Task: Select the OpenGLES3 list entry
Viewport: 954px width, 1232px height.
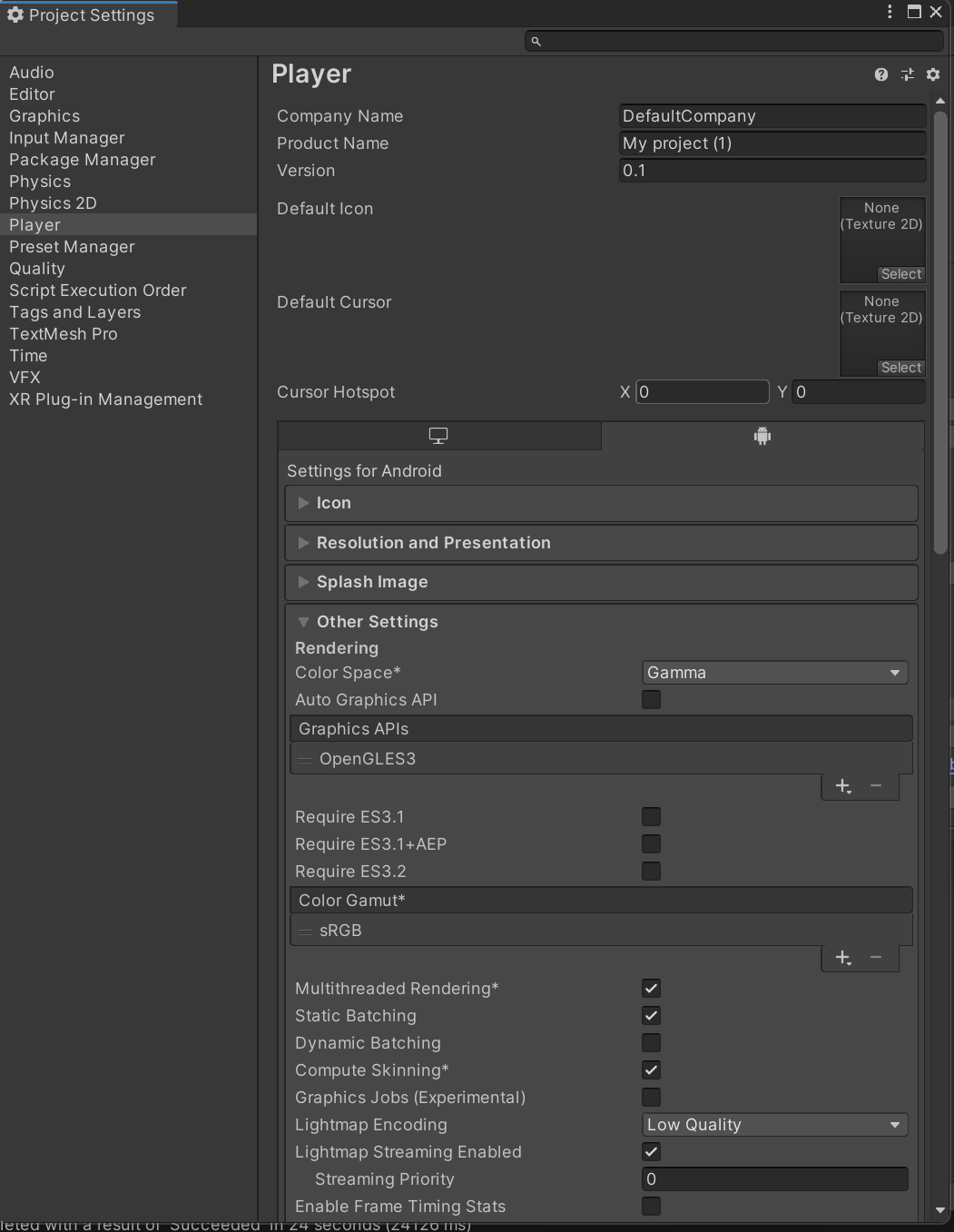Action: 601,759
